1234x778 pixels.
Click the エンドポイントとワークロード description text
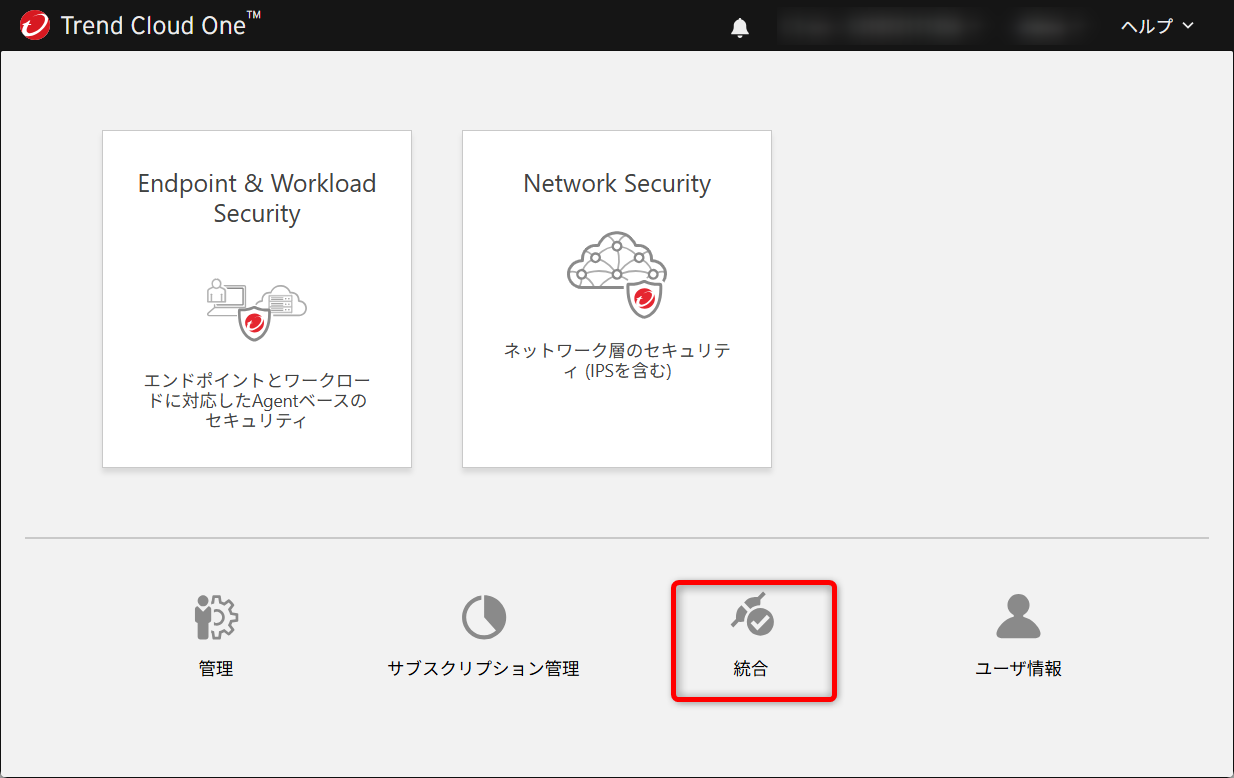point(257,401)
